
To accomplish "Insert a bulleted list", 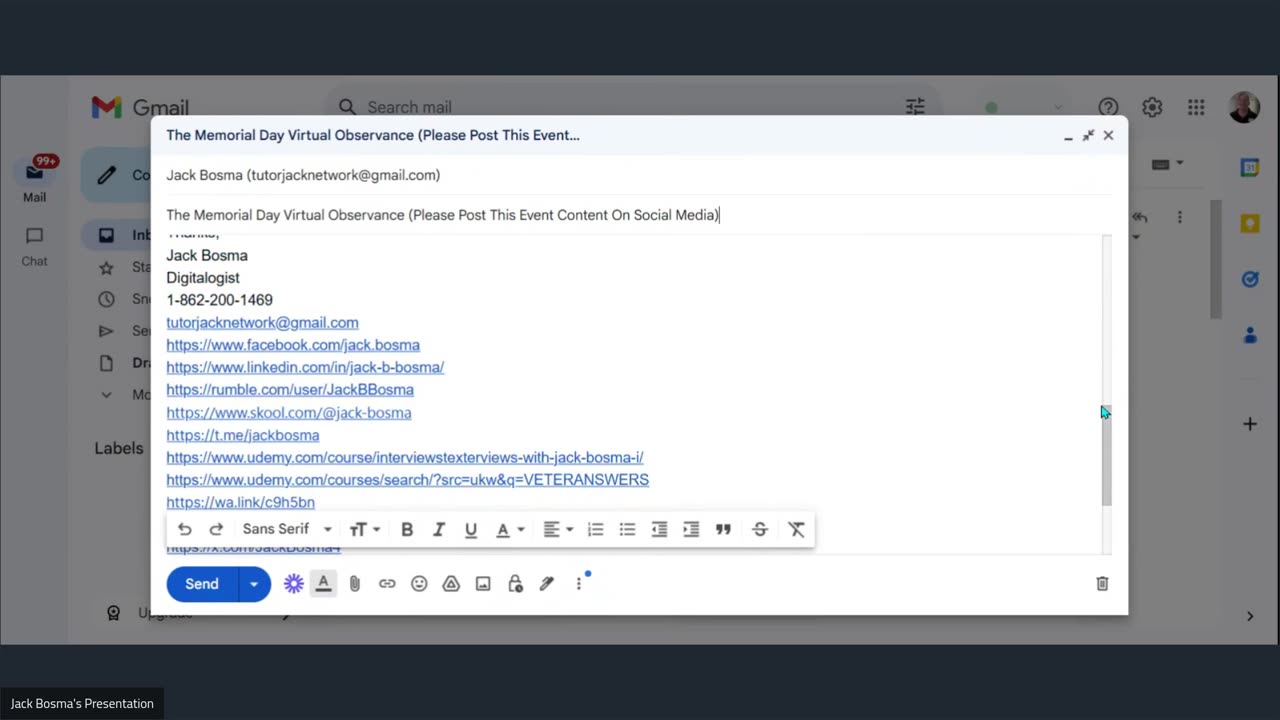I will 627,530.
